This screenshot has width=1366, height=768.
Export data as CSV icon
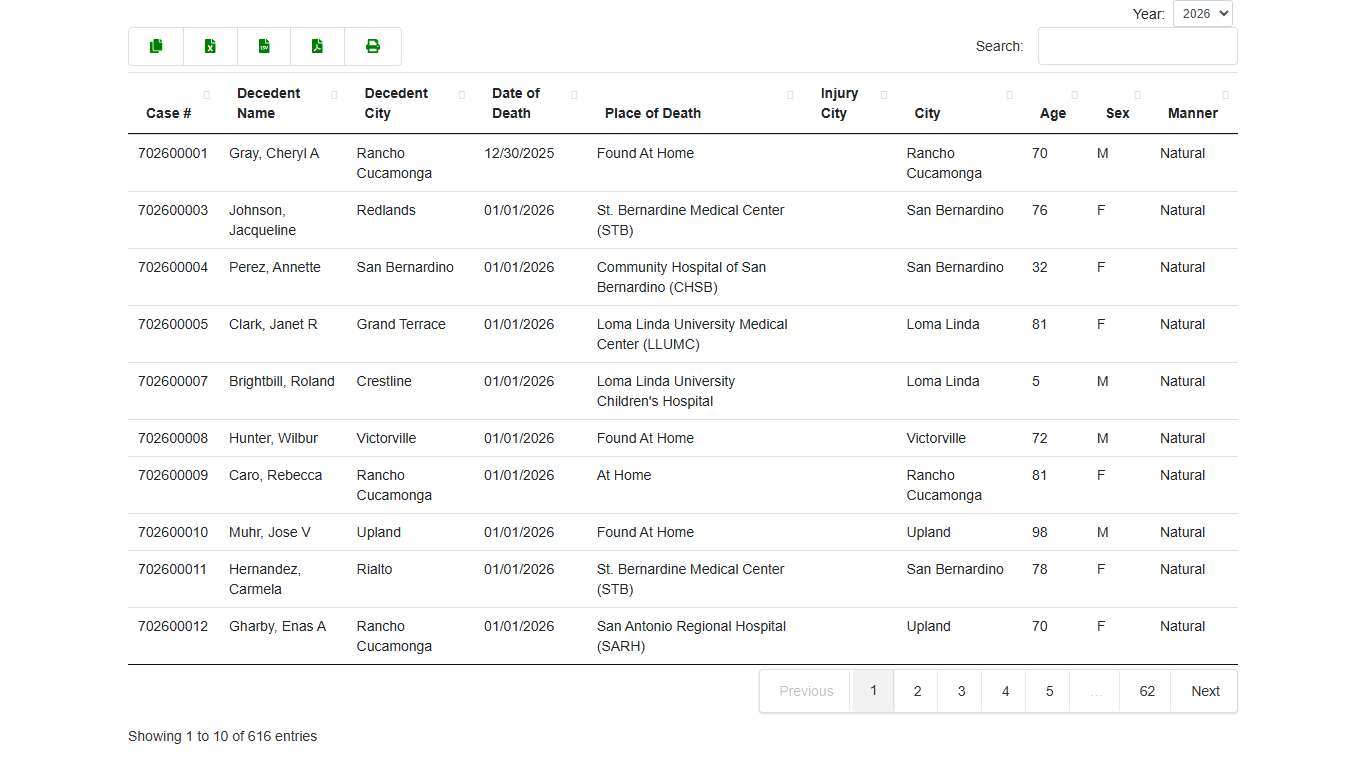click(x=264, y=46)
